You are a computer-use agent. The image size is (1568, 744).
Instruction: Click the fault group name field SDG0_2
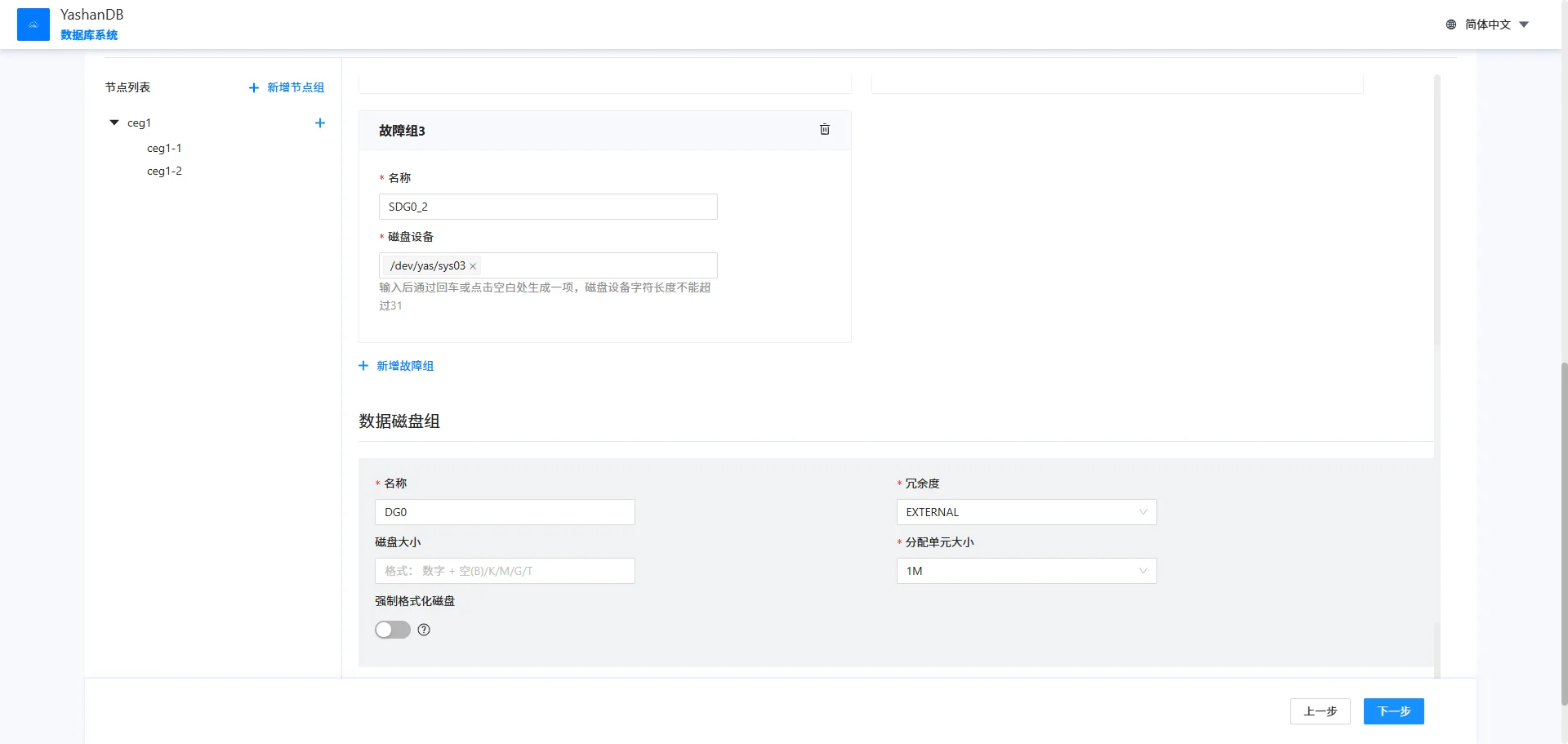[548, 207]
